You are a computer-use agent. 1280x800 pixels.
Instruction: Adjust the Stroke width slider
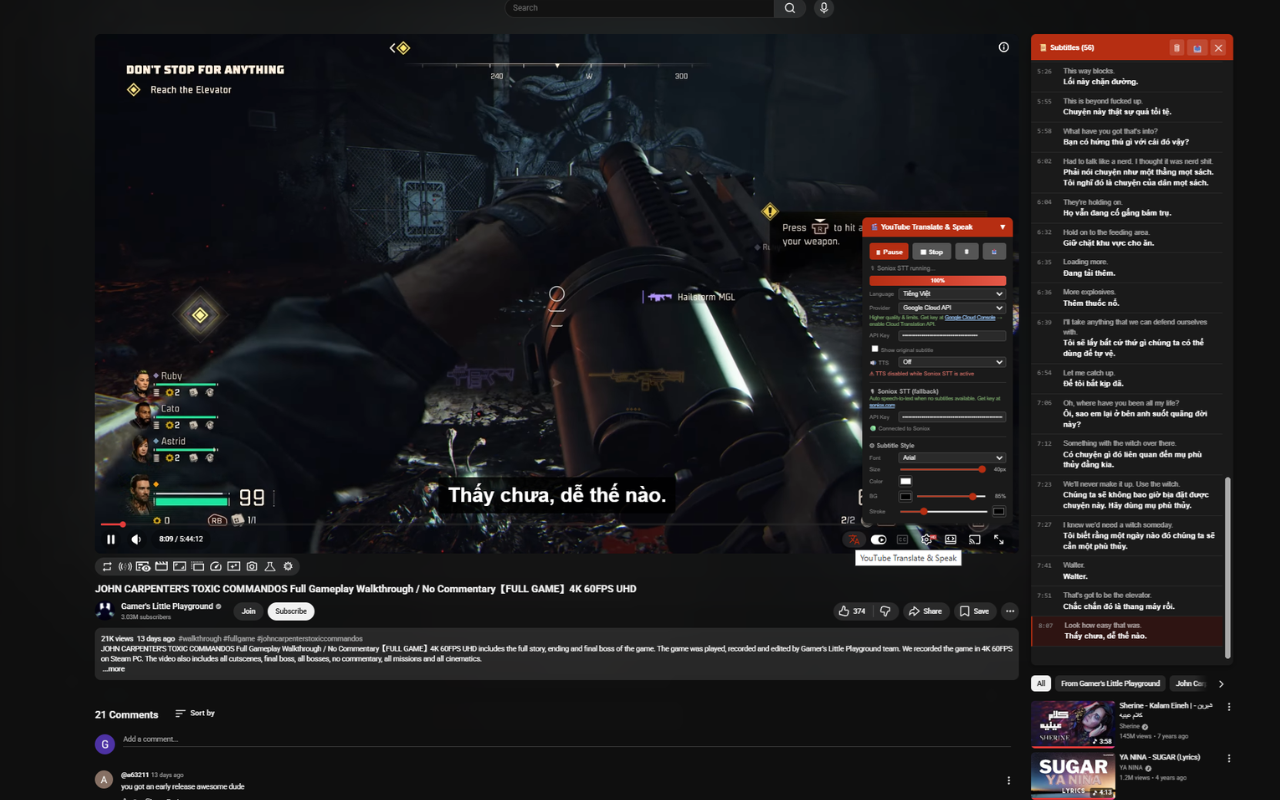coord(943,511)
